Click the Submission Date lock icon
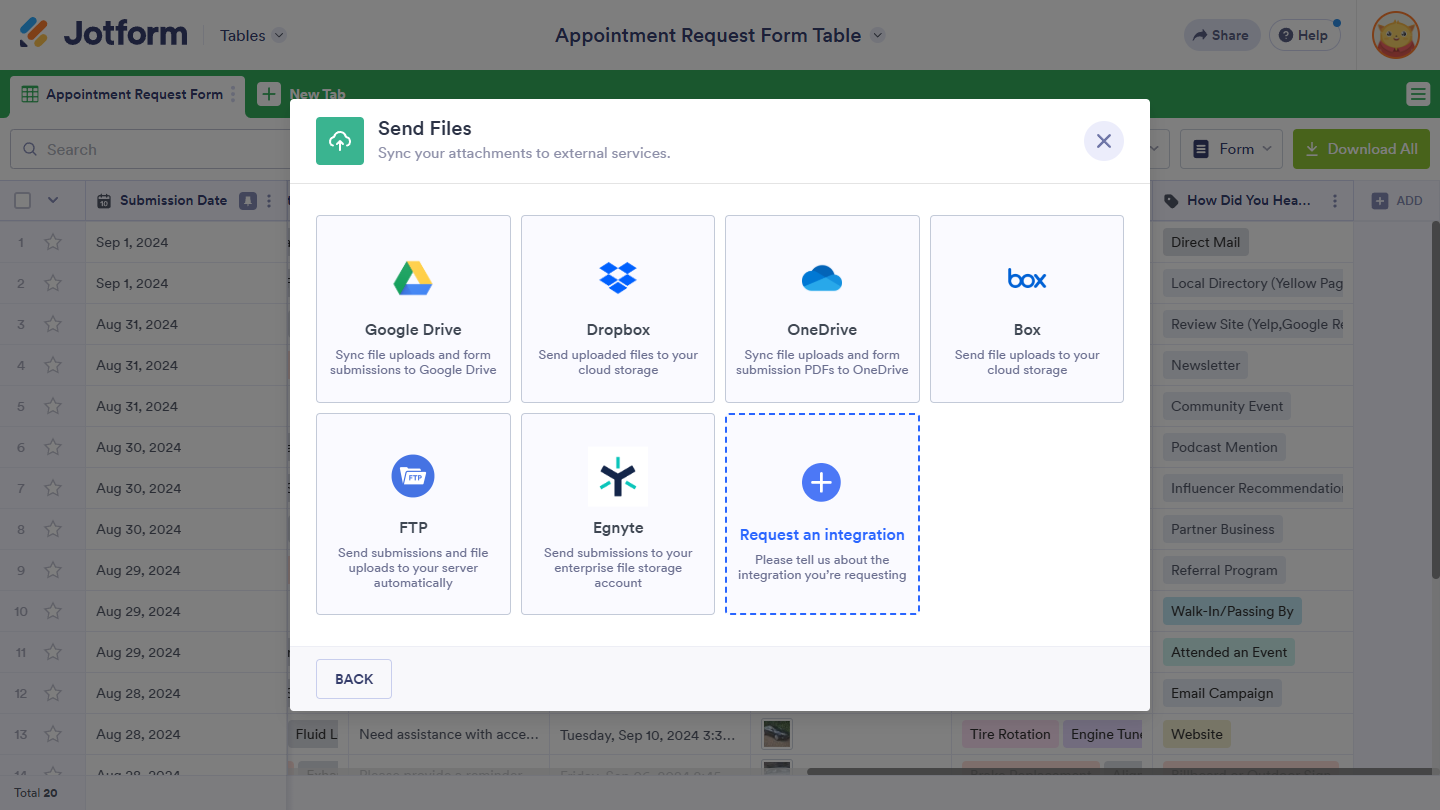Image resolution: width=1440 pixels, height=810 pixels. coord(248,201)
